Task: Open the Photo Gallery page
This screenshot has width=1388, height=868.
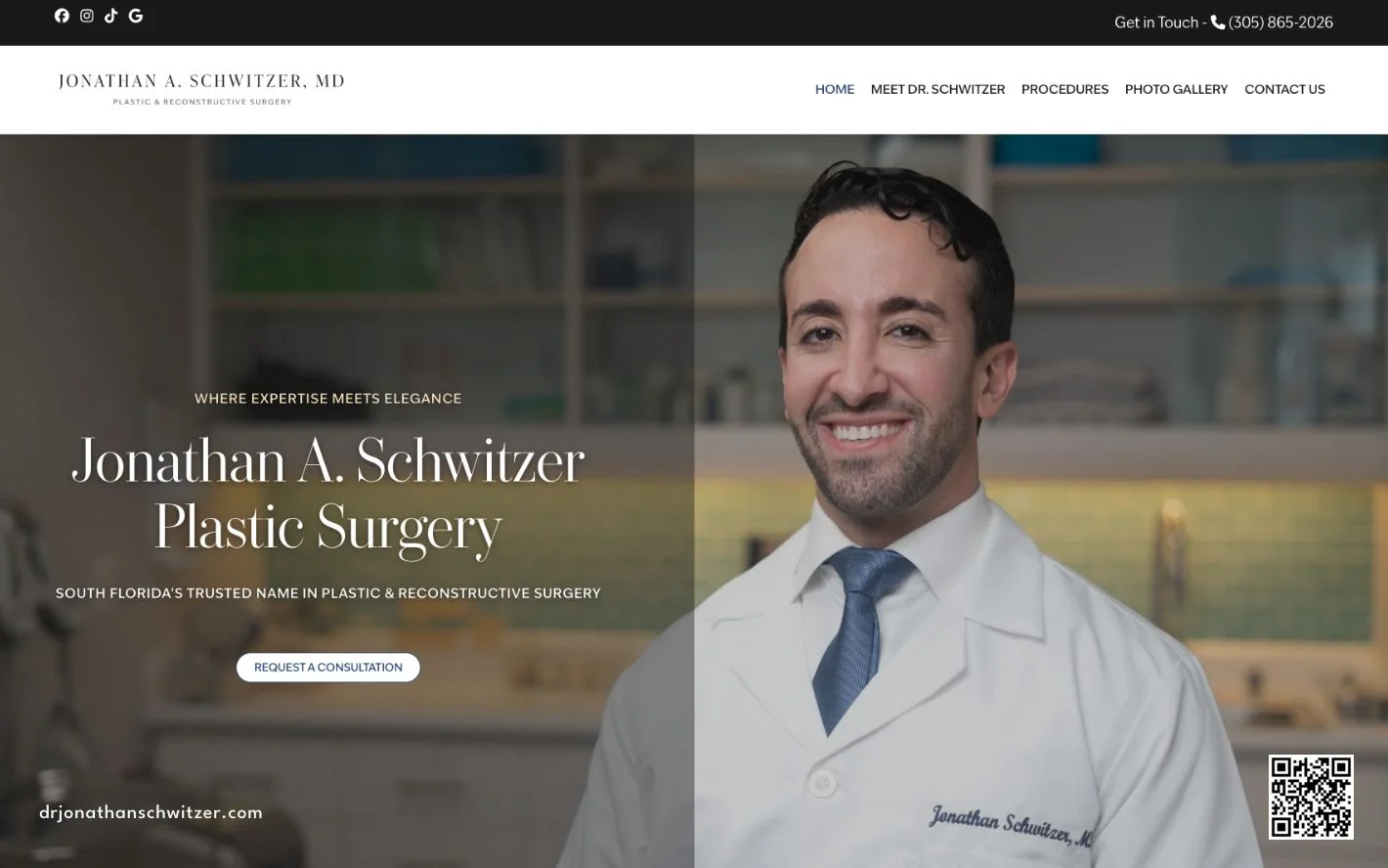Action: point(1176,89)
